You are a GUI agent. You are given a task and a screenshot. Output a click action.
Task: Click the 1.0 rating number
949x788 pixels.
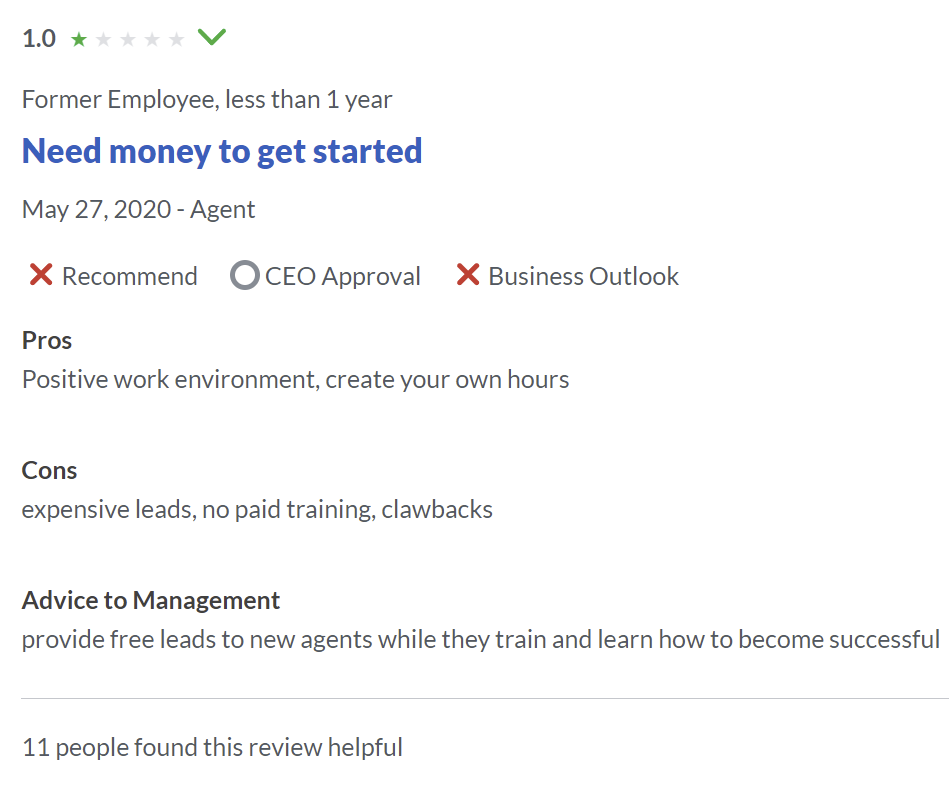pyautogui.click(x=39, y=39)
